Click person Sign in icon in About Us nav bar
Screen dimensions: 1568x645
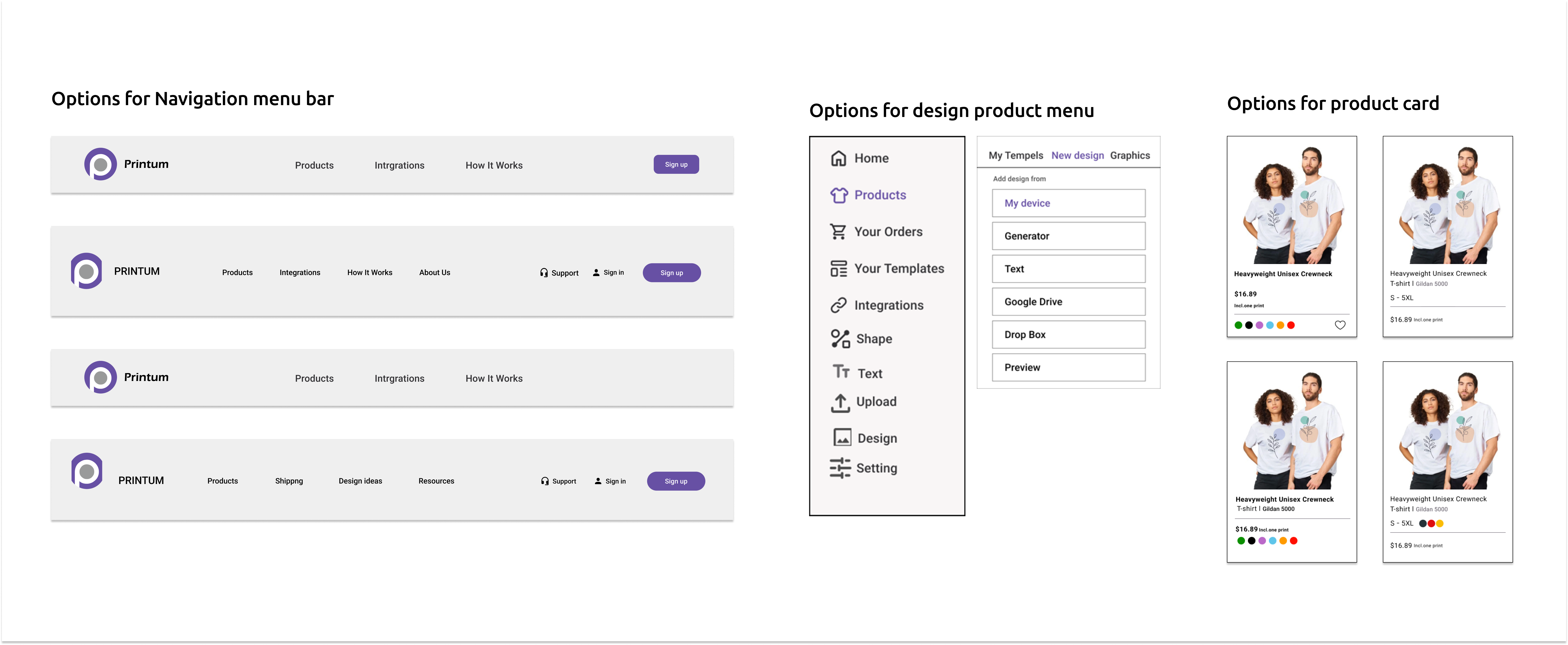(x=596, y=273)
